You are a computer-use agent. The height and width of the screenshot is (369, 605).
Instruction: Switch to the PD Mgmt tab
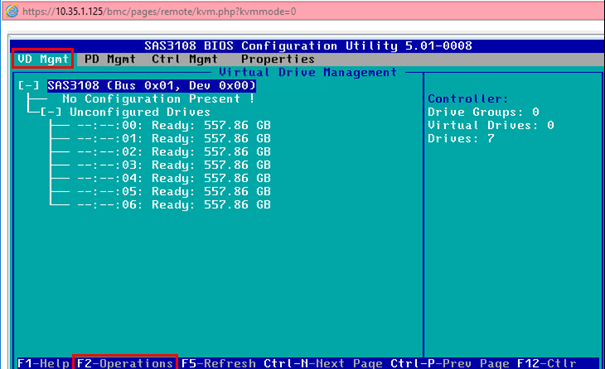[x=110, y=59]
